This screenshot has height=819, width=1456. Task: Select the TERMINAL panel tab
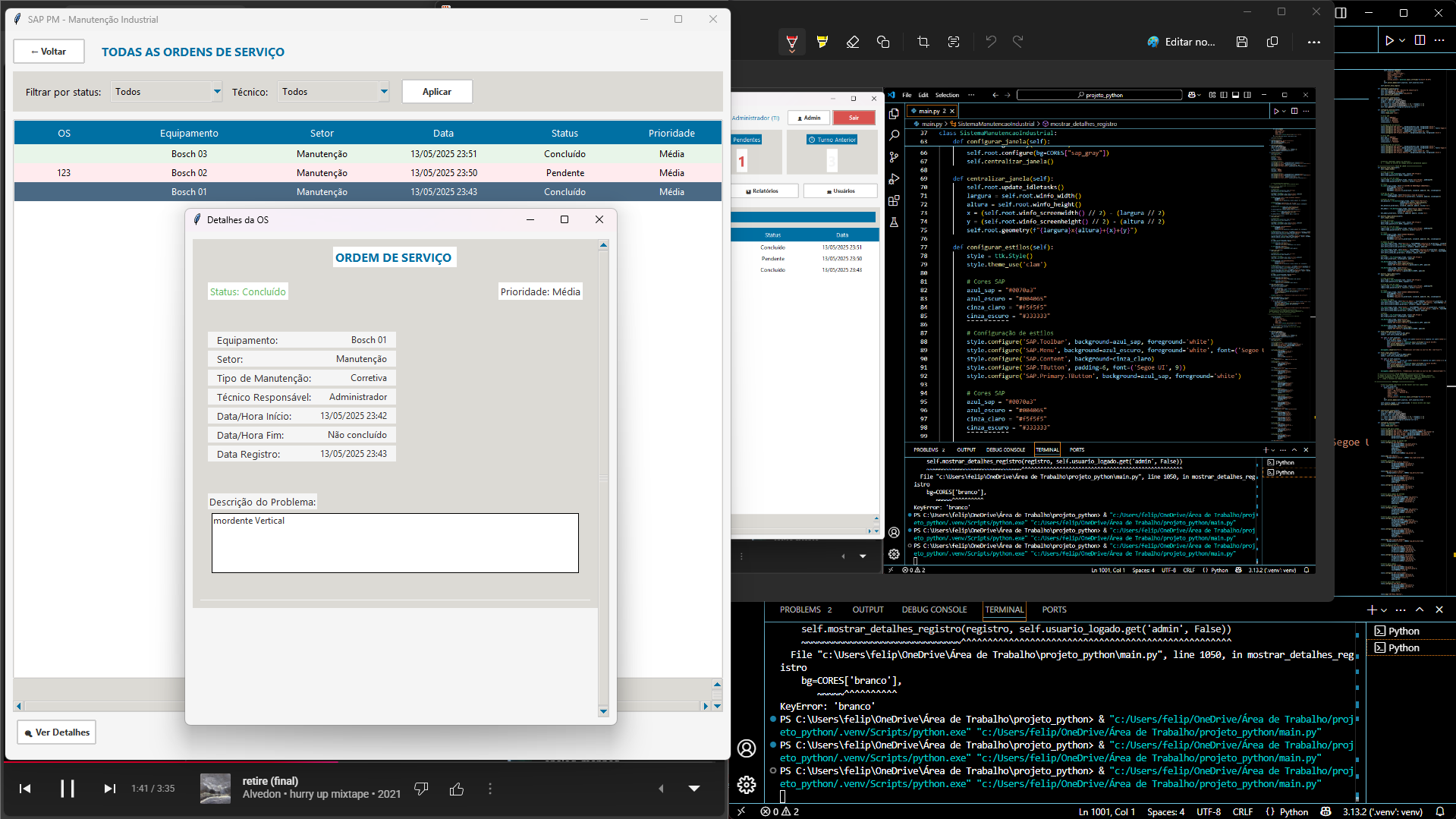point(1005,610)
